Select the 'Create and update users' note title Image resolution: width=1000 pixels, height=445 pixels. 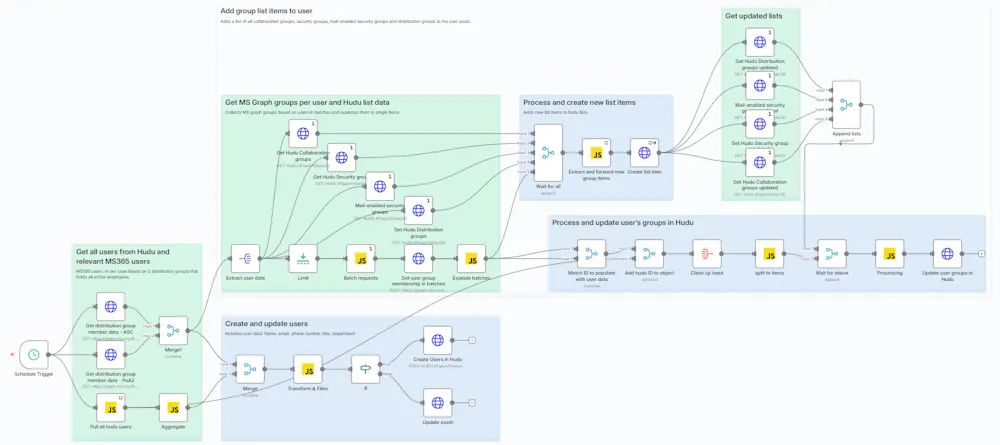[x=265, y=323]
